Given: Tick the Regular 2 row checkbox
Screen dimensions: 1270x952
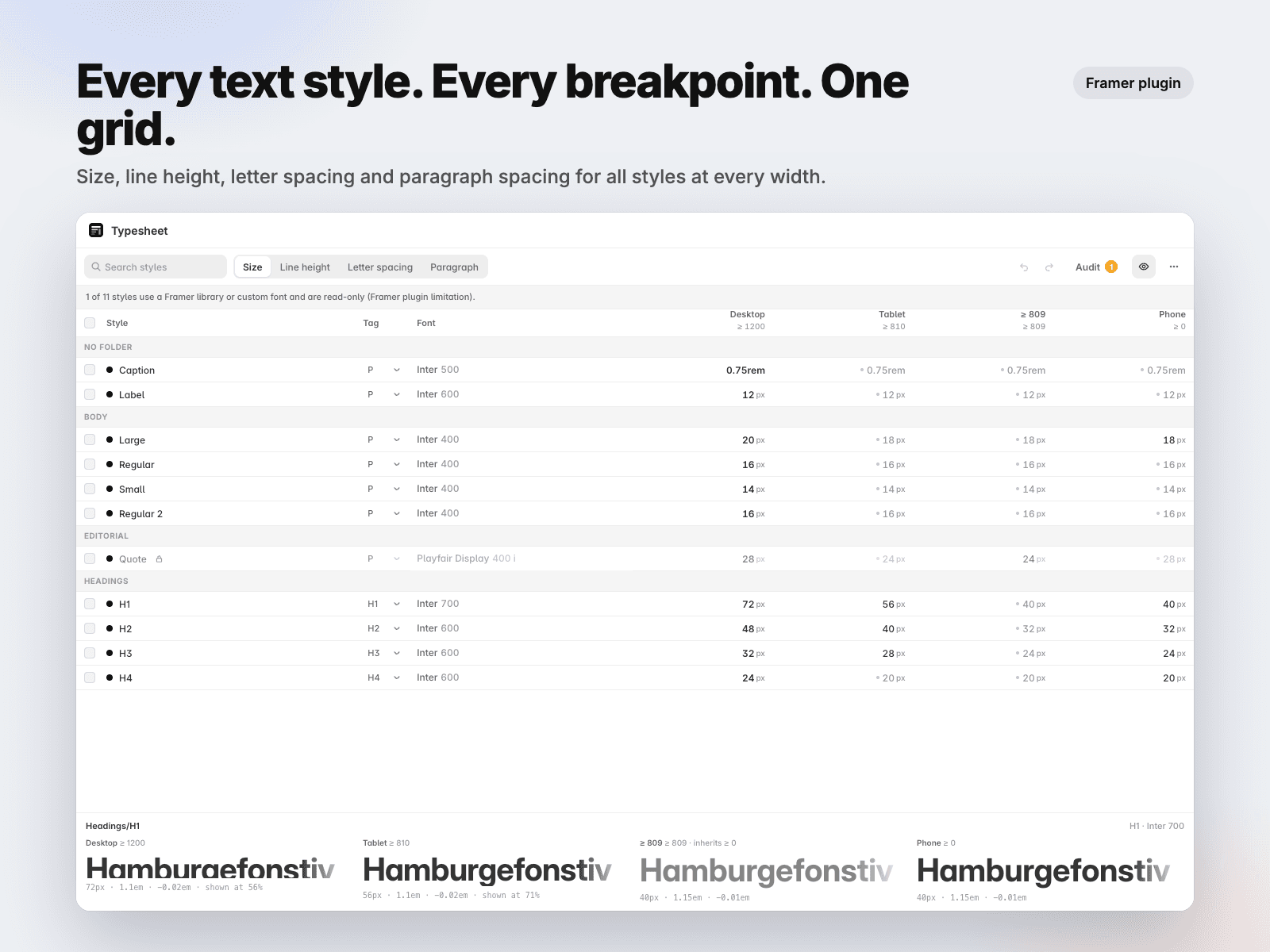Looking at the screenshot, I should (90, 513).
